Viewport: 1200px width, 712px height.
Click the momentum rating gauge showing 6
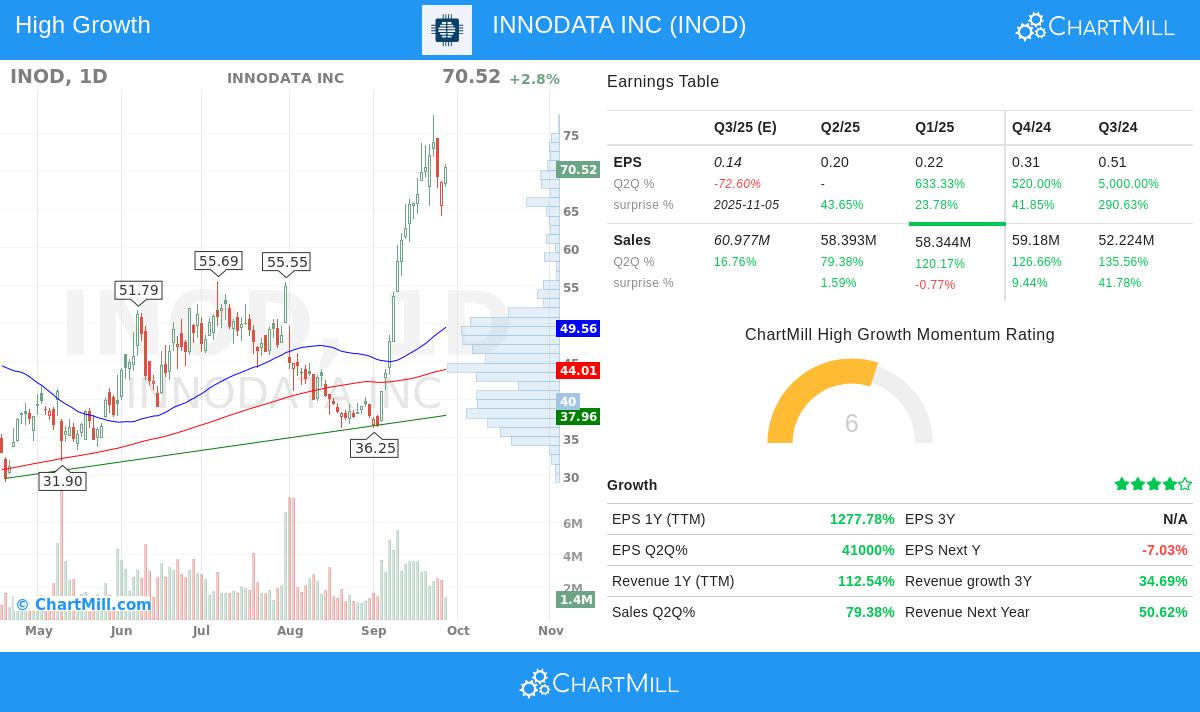(x=850, y=401)
